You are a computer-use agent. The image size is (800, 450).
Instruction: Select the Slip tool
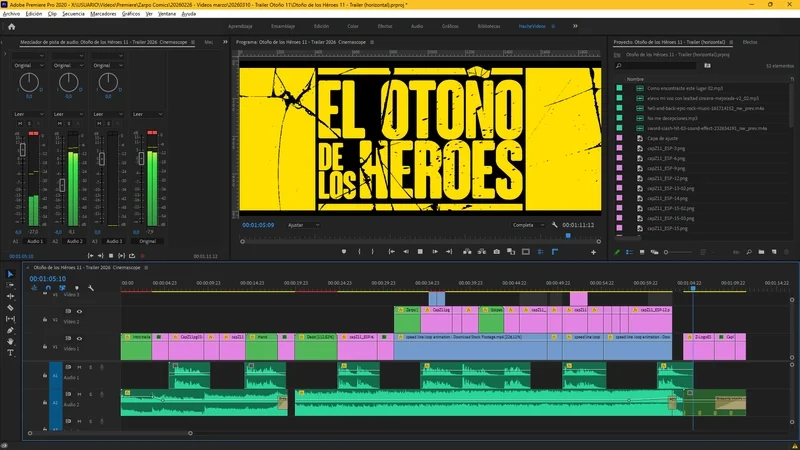(10, 319)
